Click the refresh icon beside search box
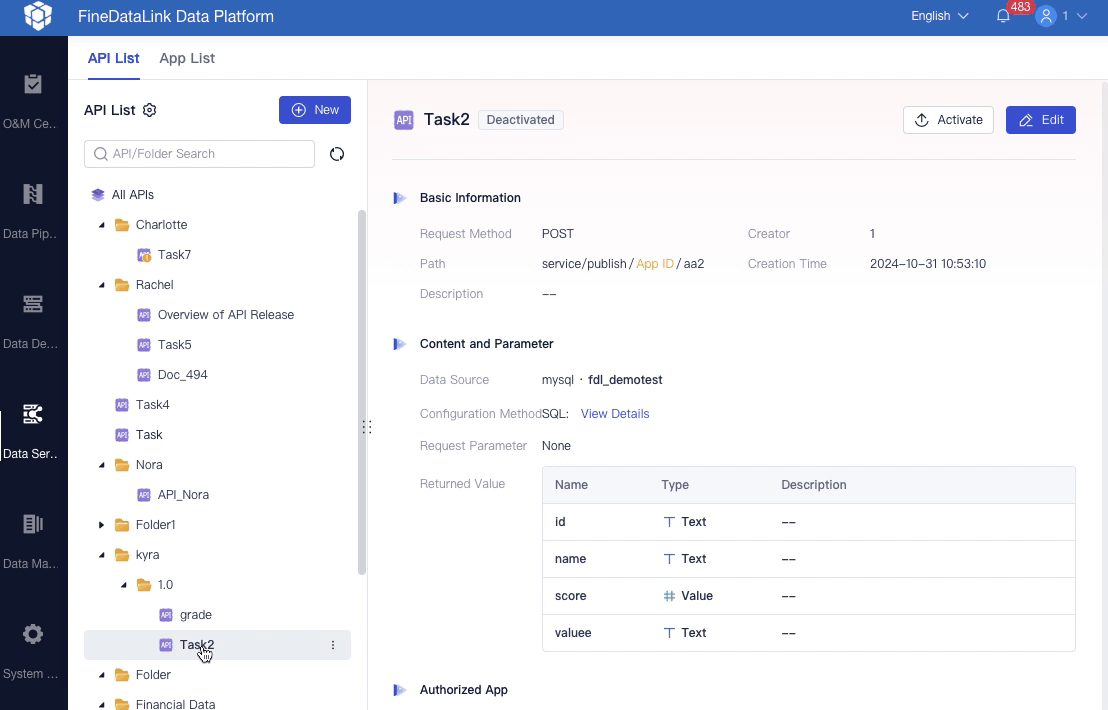 point(337,154)
